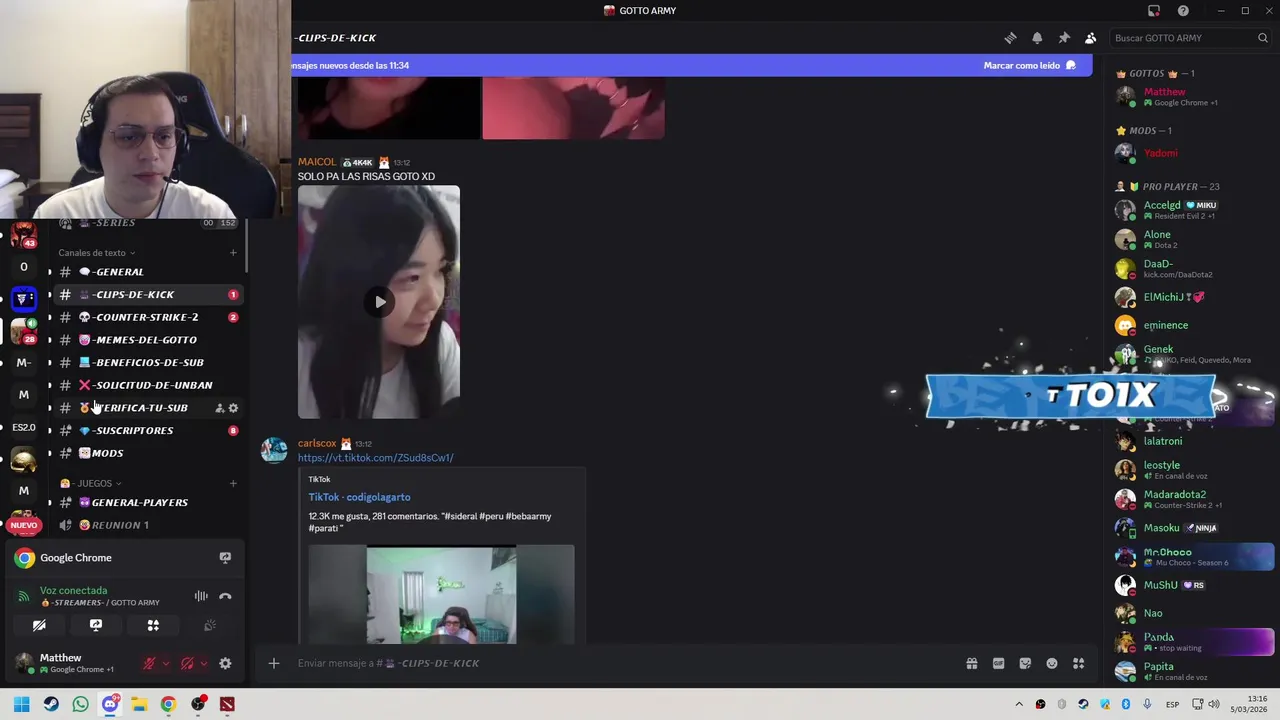Image resolution: width=1280 pixels, height=720 pixels.
Task: Open the Help question mark icon
Action: 1183,11
